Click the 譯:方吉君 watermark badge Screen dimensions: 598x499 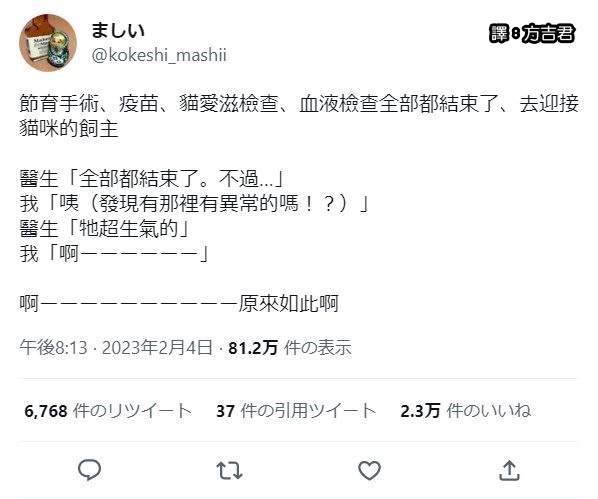532,34
